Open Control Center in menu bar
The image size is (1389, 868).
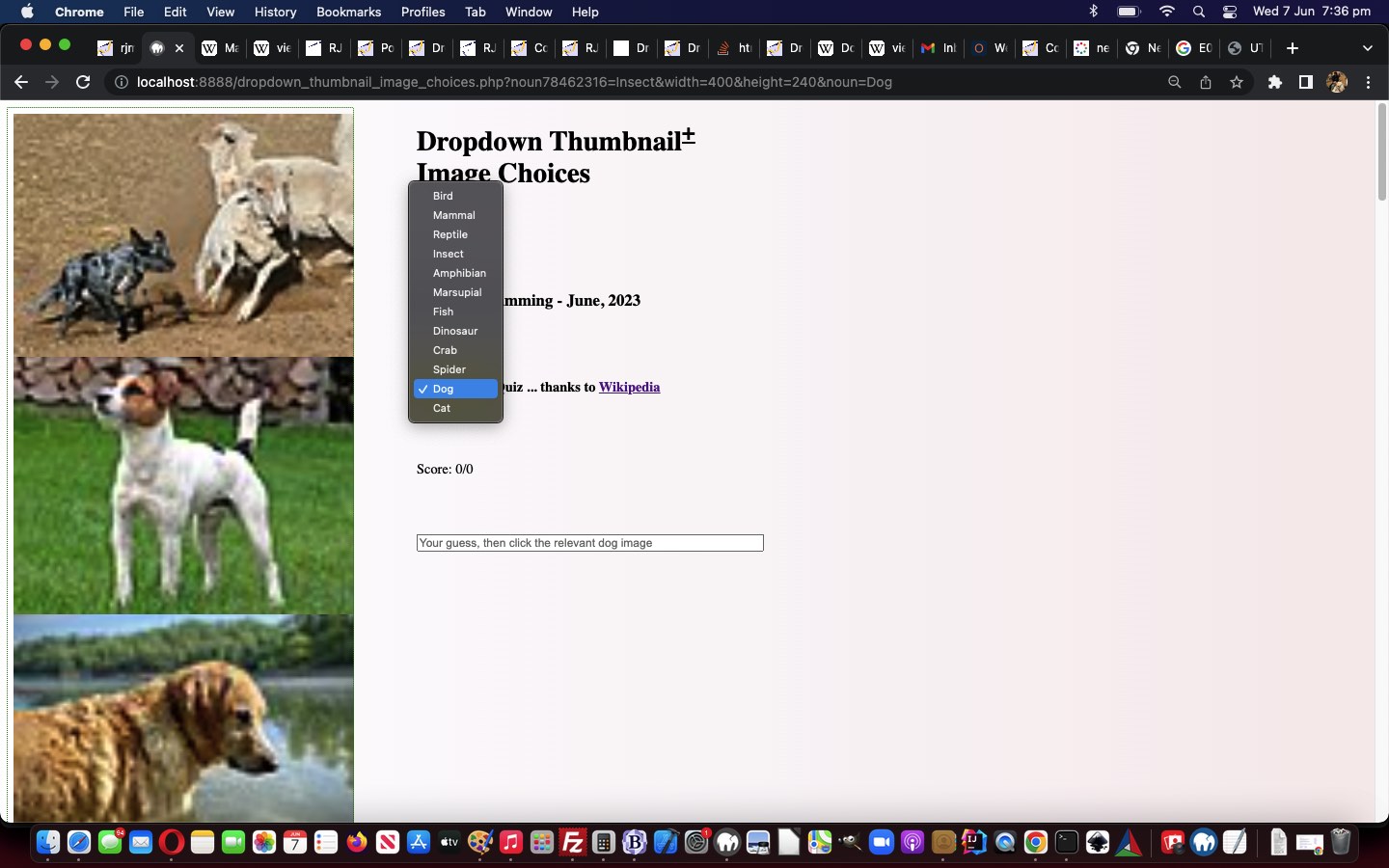[x=1230, y=12]
